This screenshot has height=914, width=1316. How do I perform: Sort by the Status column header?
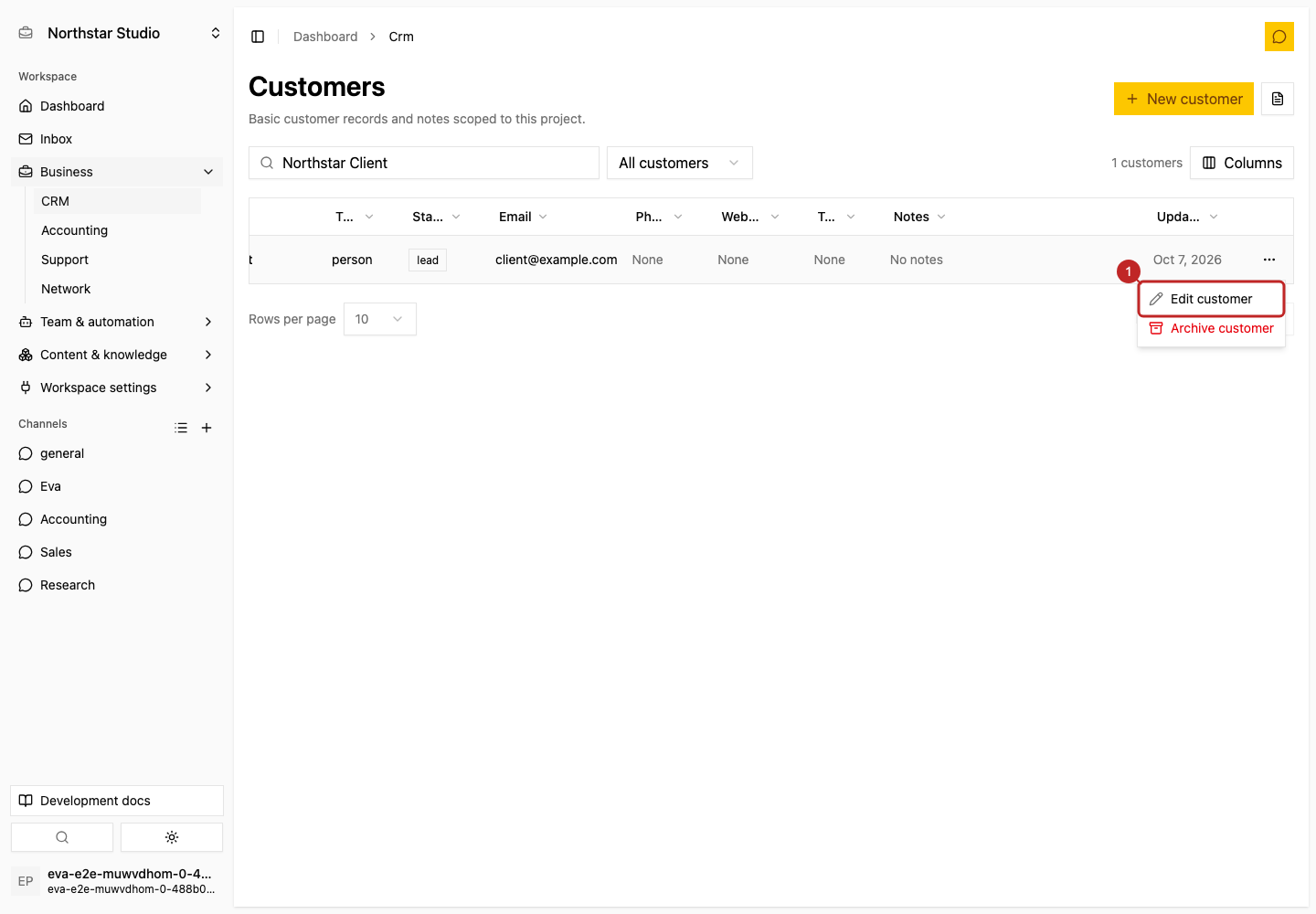436,217
